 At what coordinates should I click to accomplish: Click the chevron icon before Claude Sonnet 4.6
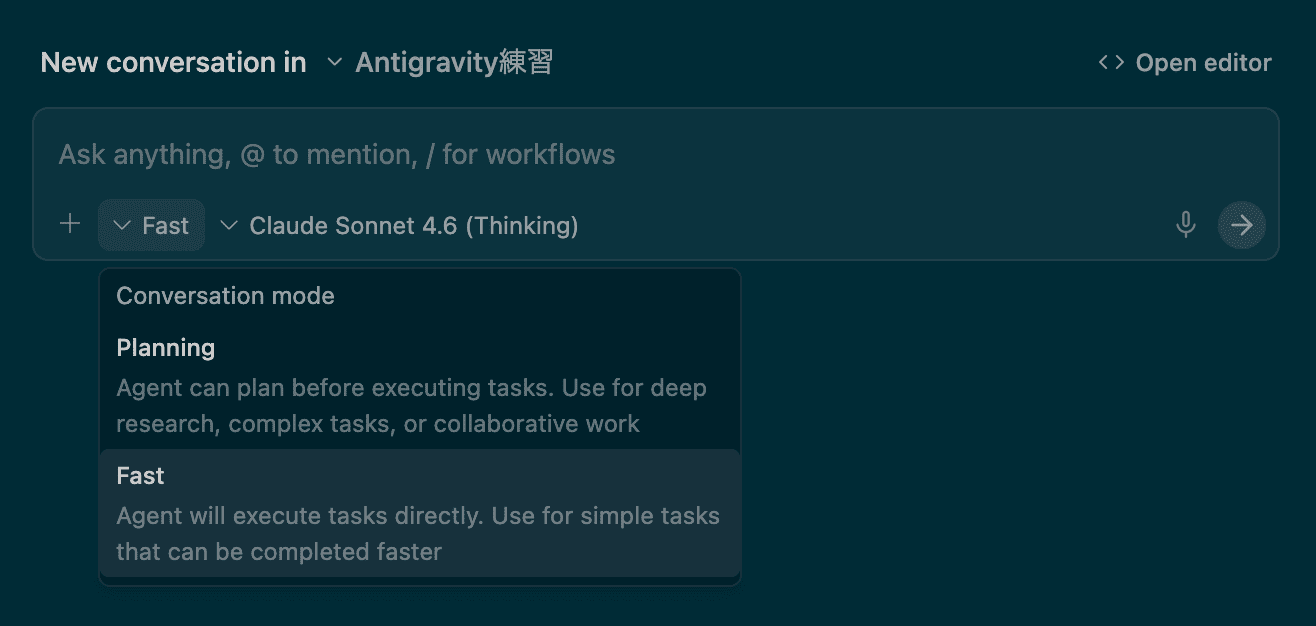(x=229, y=226)
